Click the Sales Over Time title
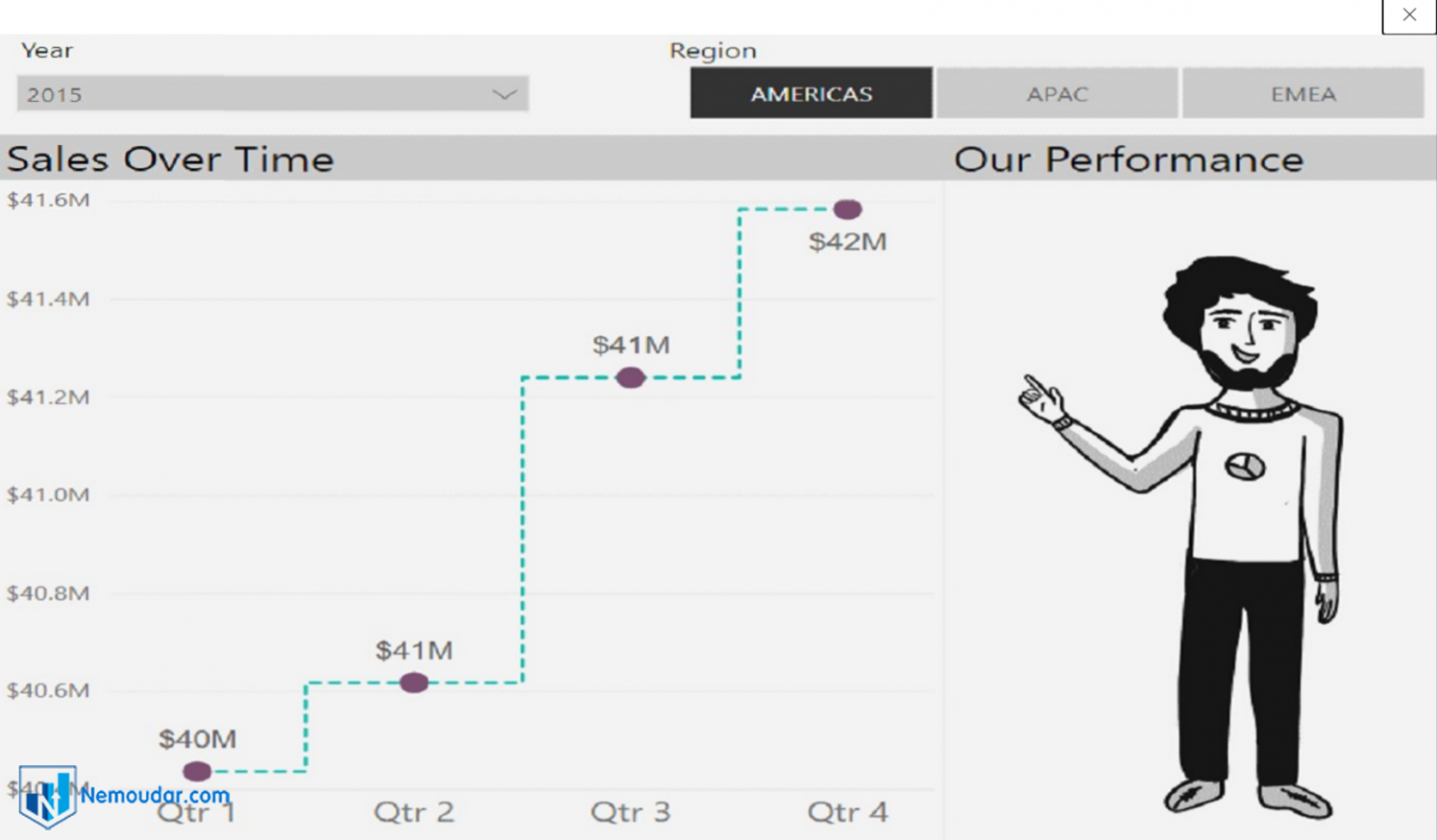The width and height of the screenshot is (1437, 840). tap(170, 159)
